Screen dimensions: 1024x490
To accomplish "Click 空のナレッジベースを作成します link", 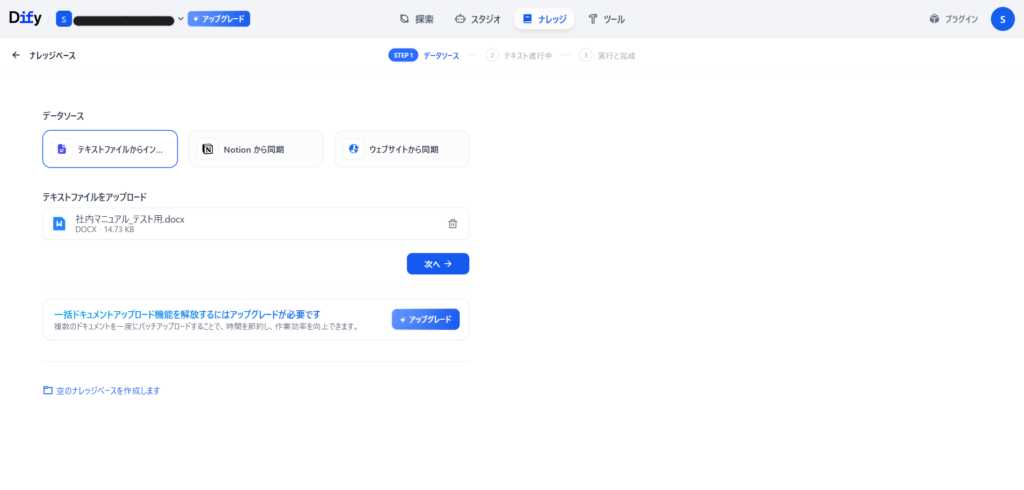I will click(x=108, y=391).
